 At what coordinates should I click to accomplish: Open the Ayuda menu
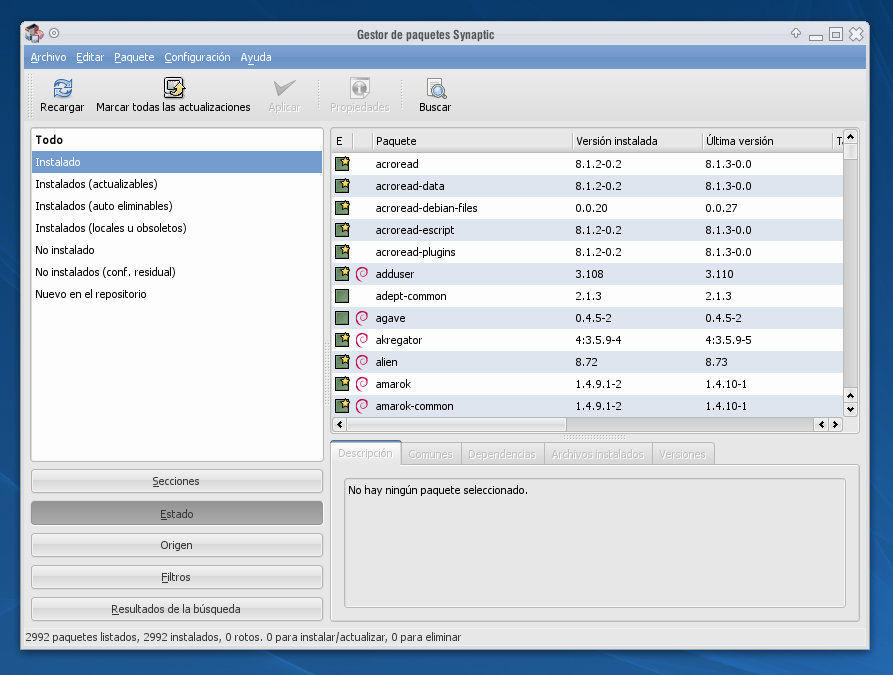256,58
